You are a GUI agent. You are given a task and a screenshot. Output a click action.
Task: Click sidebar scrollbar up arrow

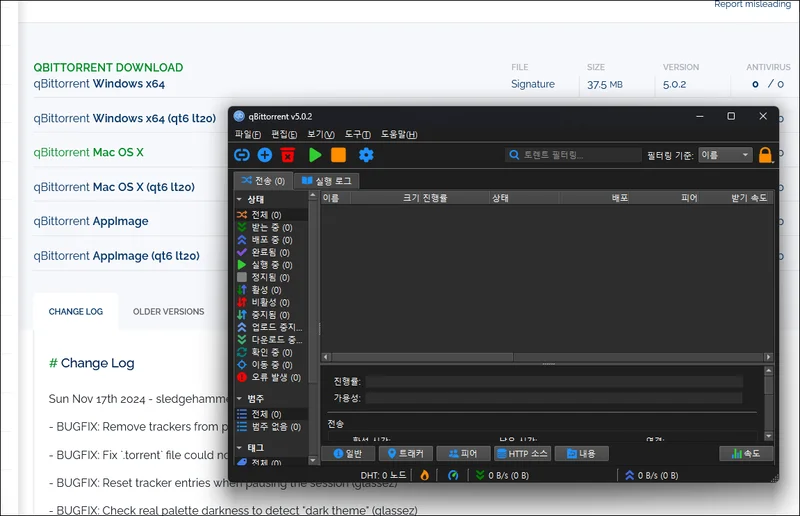[313, 195]
